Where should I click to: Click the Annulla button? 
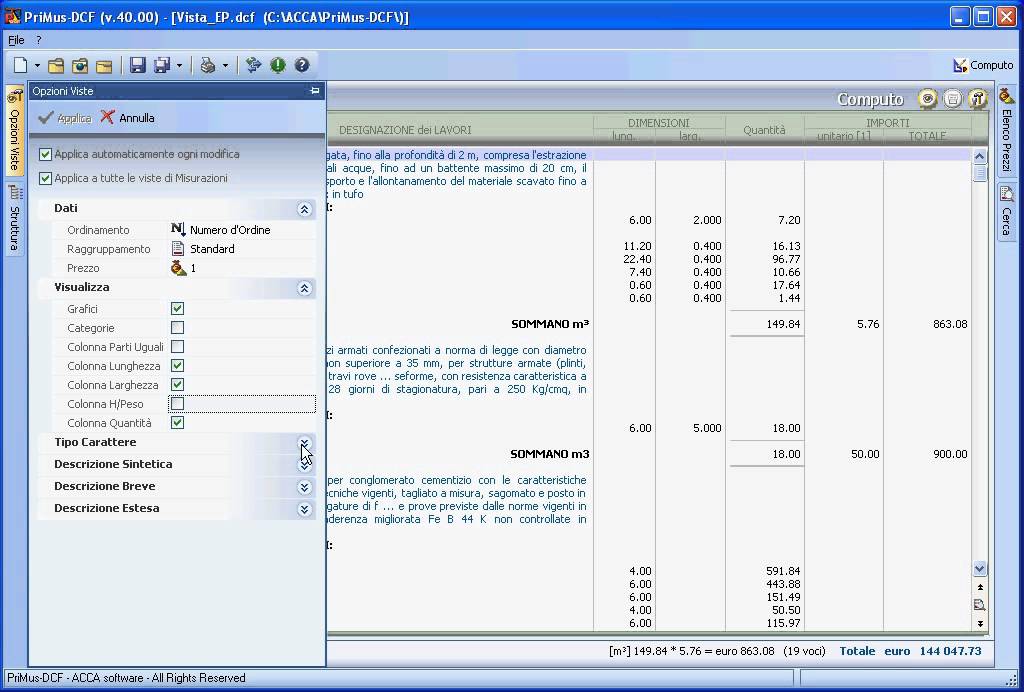(x=128, y=118)
